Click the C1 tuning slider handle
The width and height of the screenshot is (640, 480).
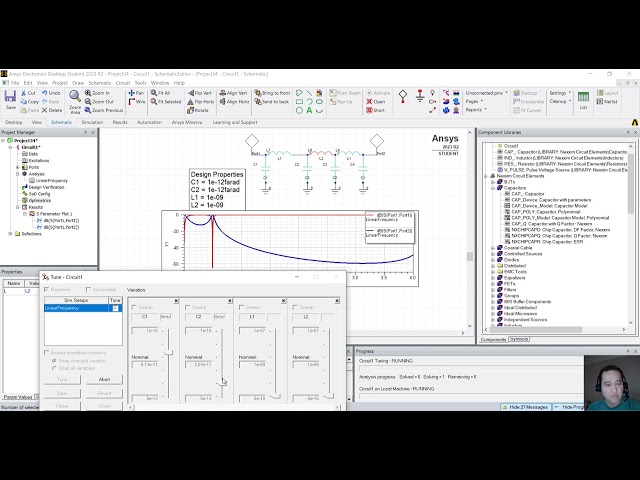[x=168, y=353]
